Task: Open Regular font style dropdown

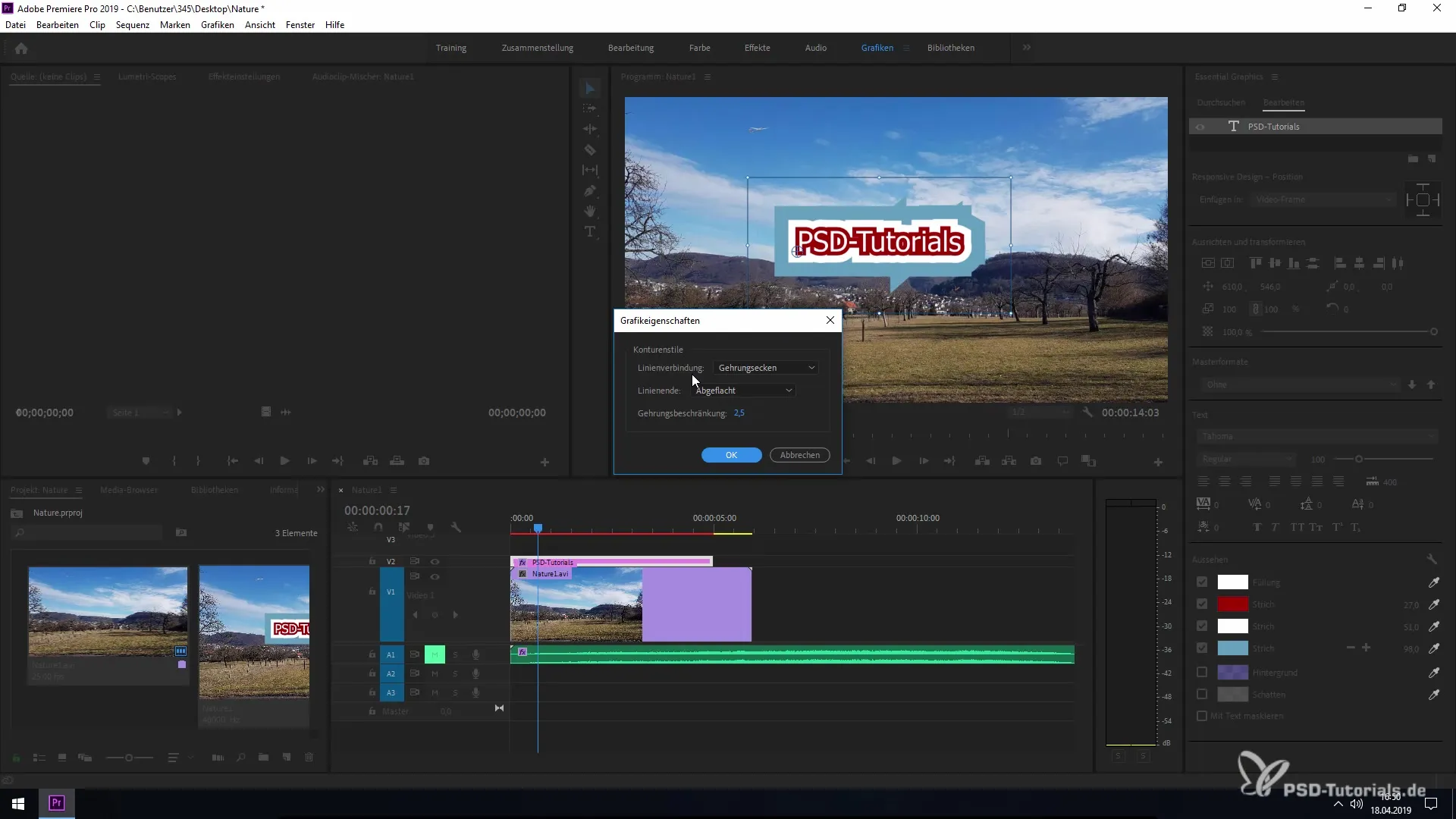Action: [1247, 460]
